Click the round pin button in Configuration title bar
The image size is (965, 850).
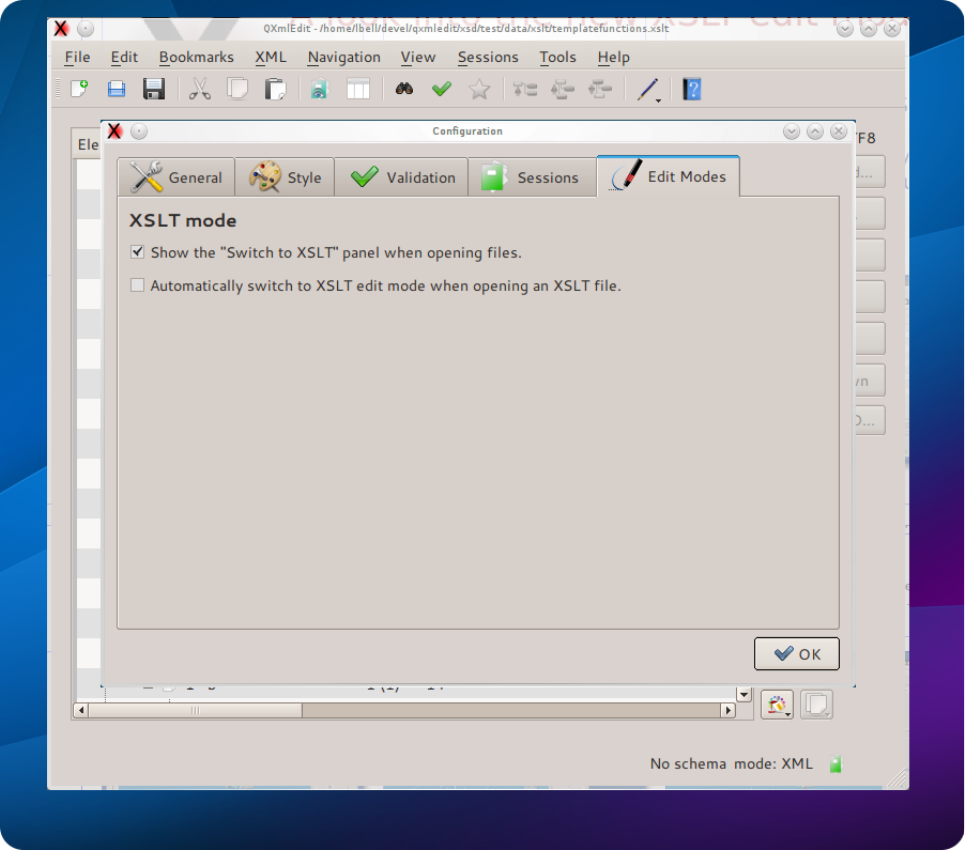point(139,131)
